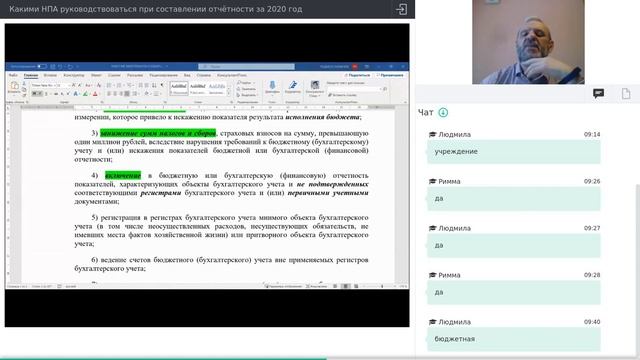Screen dimensions: 640x360
Task: Open the ConsultantPlus ribbon tab
Action: 232,75
